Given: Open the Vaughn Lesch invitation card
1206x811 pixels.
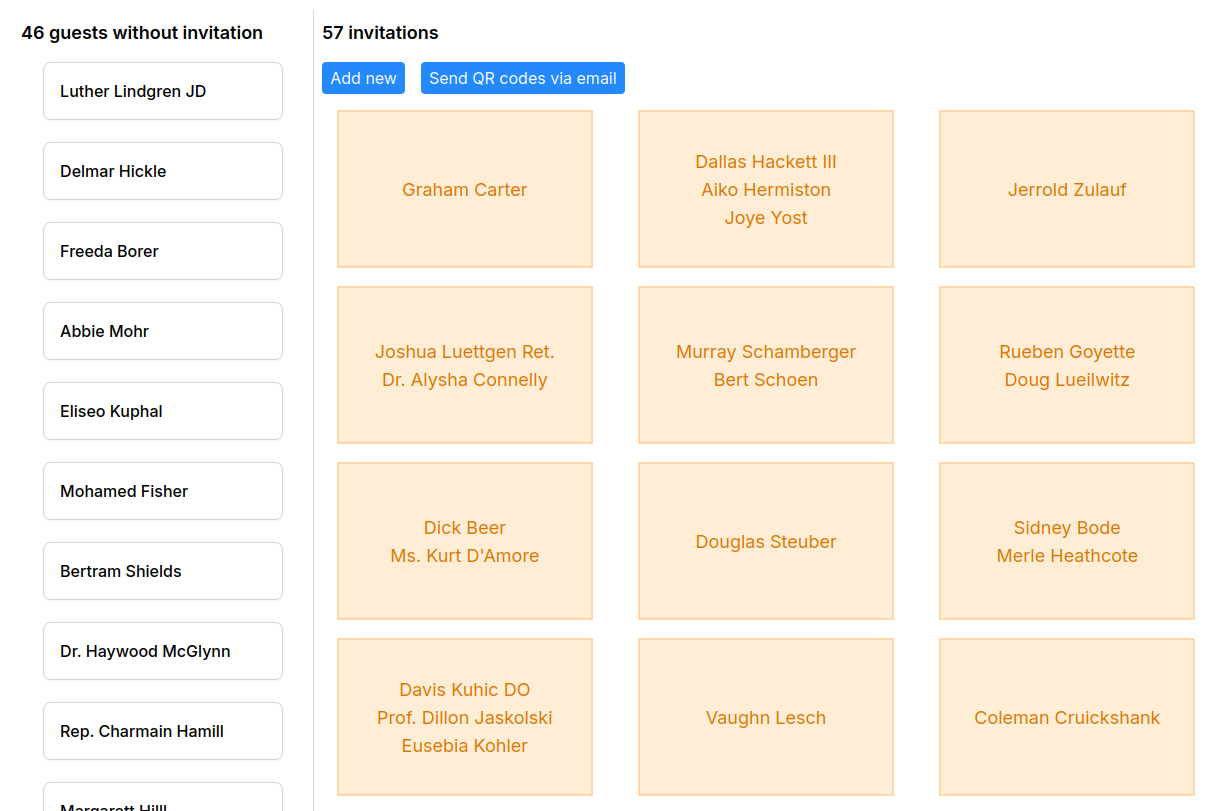Looking at the screenshot, I should (x=765, y=717).
